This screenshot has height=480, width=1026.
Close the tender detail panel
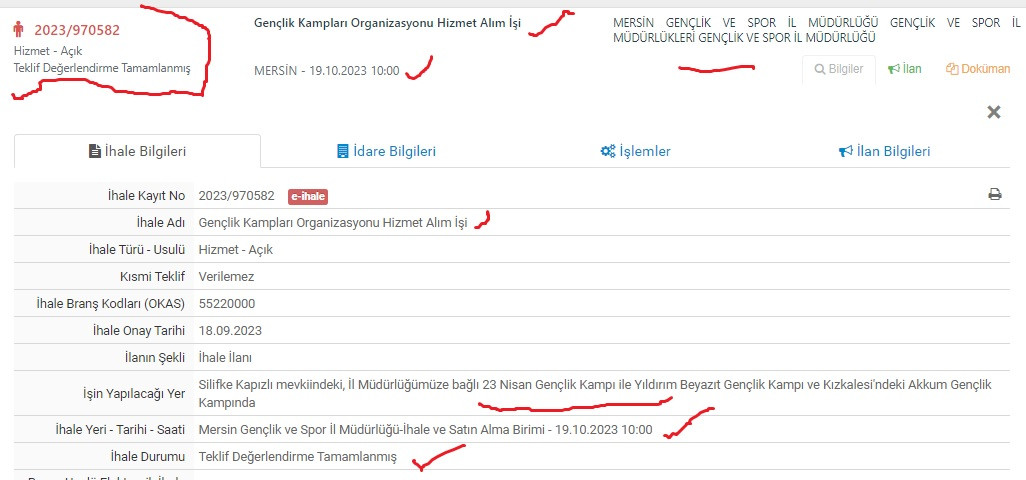point(994,112)
